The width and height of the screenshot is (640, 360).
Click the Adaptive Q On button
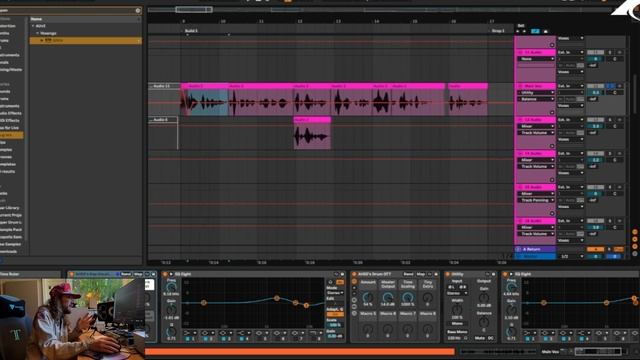335,315
